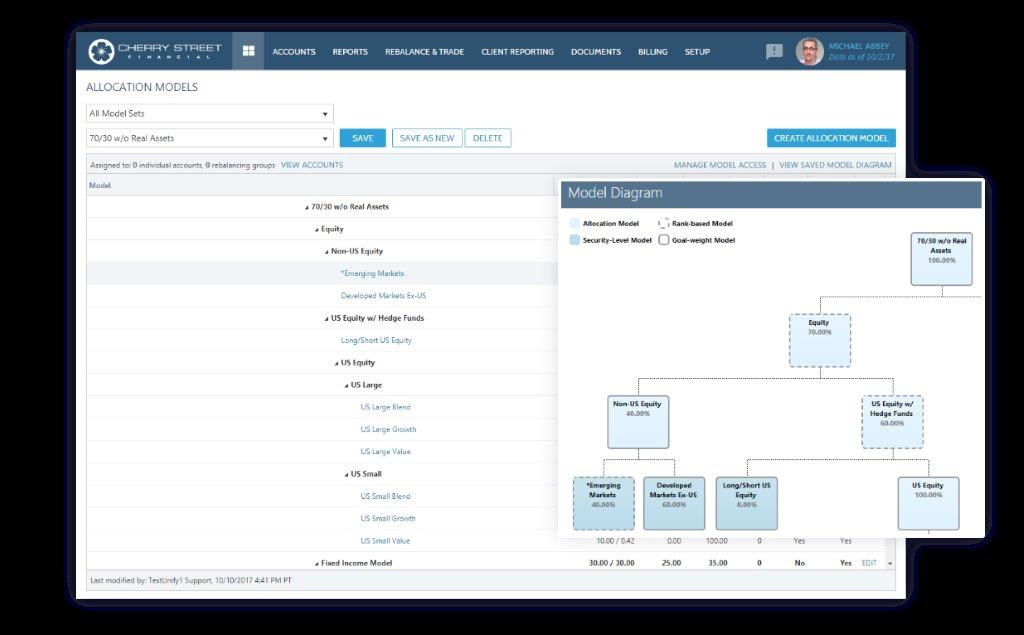
Task: Open the Billing menu
Action: tap(652, 52)
